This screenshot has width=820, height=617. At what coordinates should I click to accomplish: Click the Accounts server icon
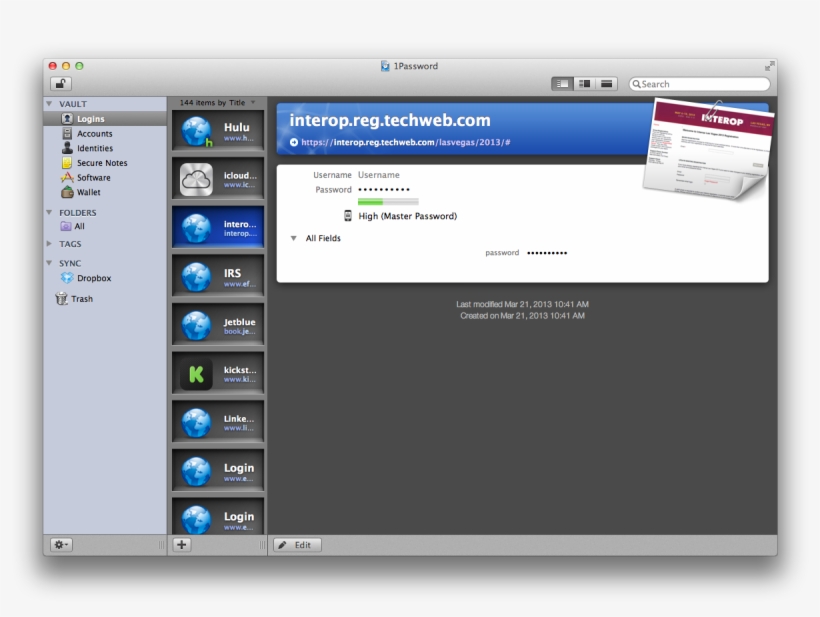pos(67,133)
